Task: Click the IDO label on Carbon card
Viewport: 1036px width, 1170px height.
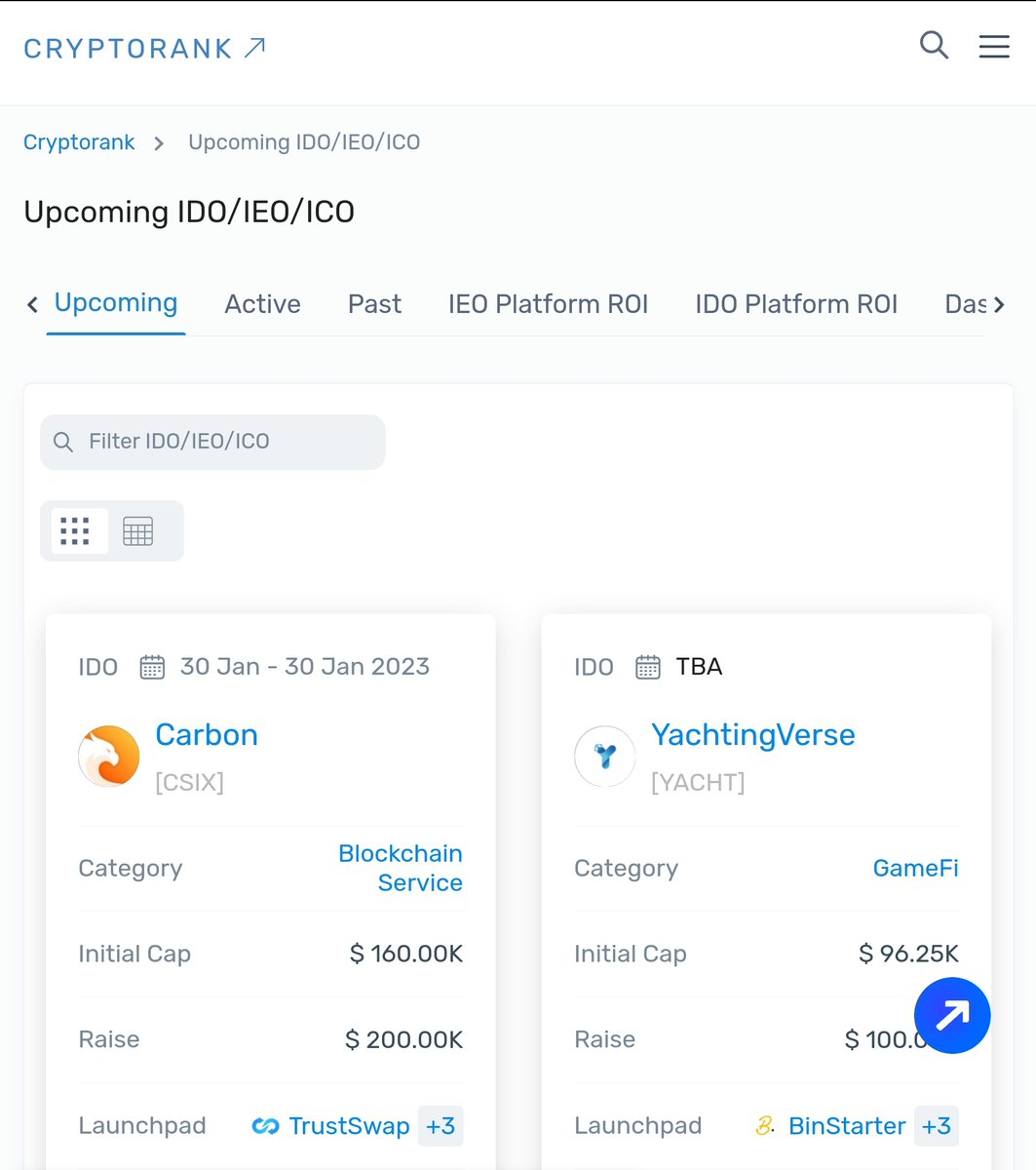Action: [x=98, y=667]
